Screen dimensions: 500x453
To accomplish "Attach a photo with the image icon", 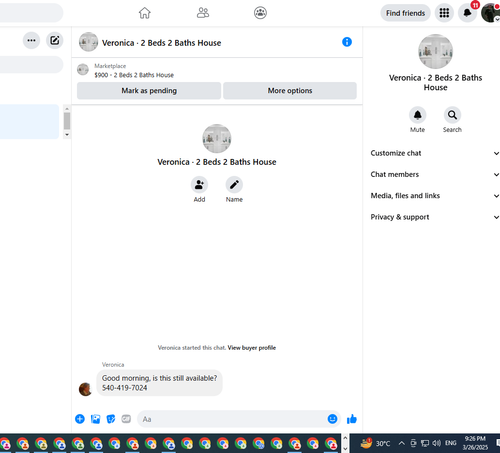I will pos(96,419).
